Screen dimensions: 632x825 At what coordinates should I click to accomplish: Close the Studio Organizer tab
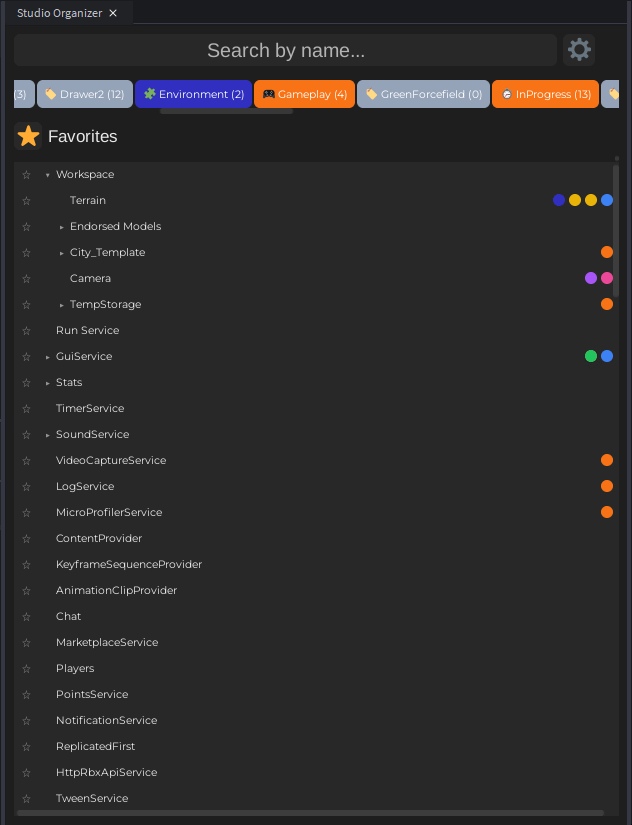point(113,13)
